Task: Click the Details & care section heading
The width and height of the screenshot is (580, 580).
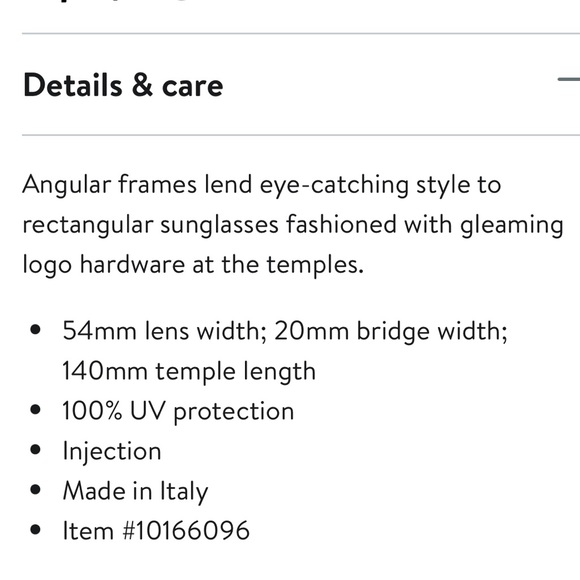Action: pos(123,85)
